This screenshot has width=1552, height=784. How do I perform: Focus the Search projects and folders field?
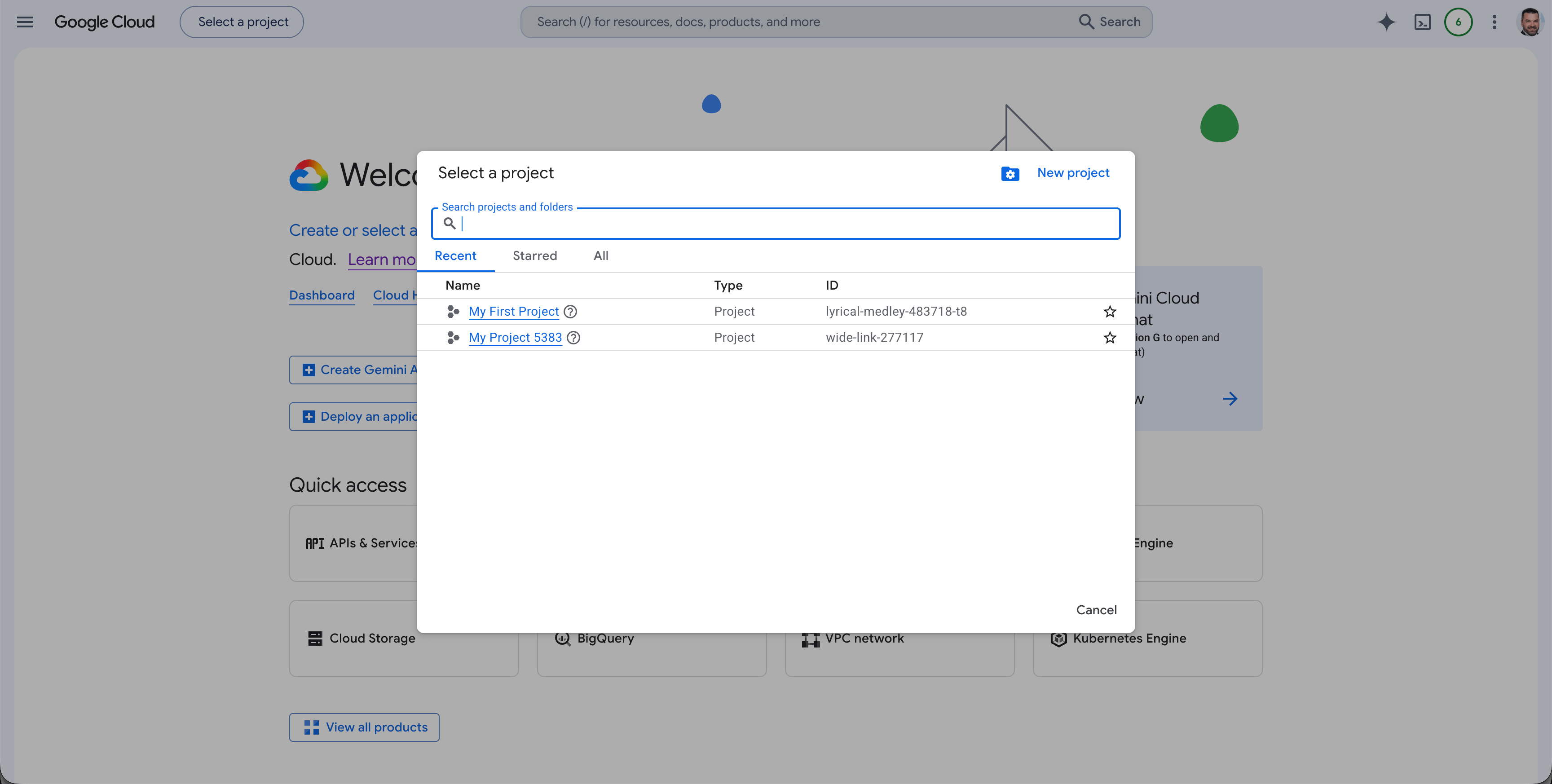pos(776,224)
